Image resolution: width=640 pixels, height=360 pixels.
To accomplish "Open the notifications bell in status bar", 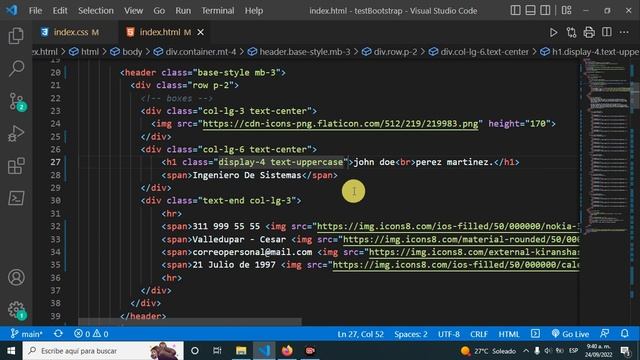I will pyautogui.click(x=624, y=333).
